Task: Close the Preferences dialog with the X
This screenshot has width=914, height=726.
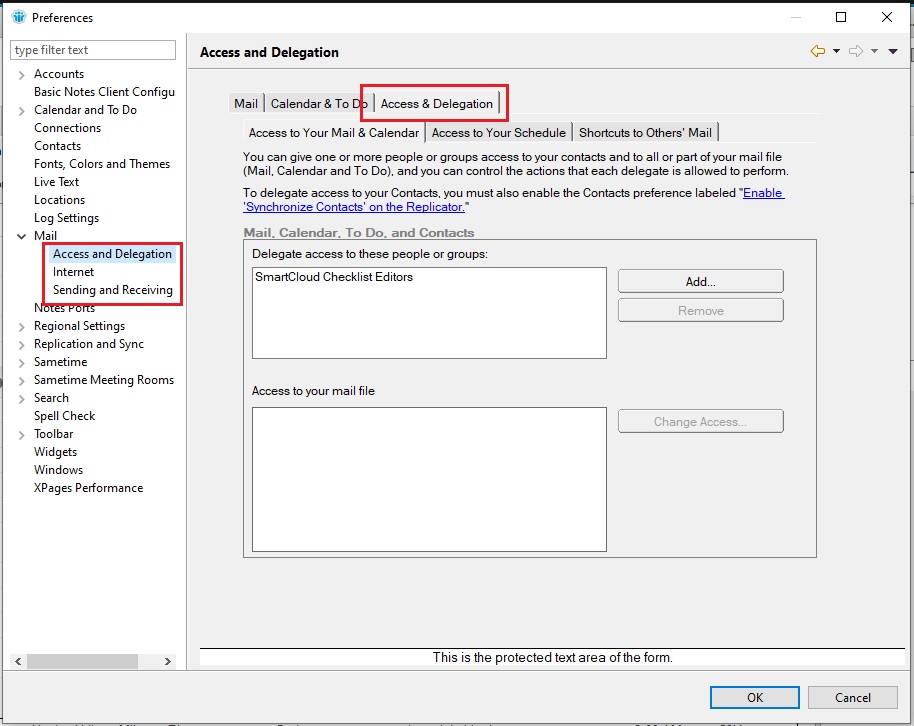Action: pyautogui.click(x=887, y=17)
